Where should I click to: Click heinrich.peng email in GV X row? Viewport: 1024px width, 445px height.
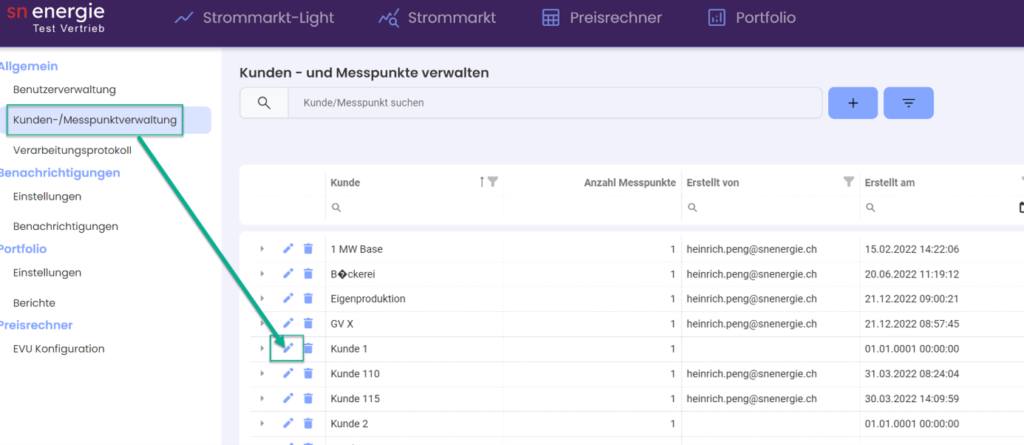(x=752, y=323)
